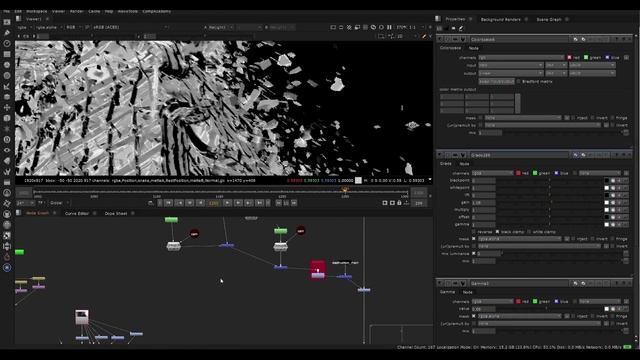Toggle the red channel checkbox in Colorspace

click(569, 58)
